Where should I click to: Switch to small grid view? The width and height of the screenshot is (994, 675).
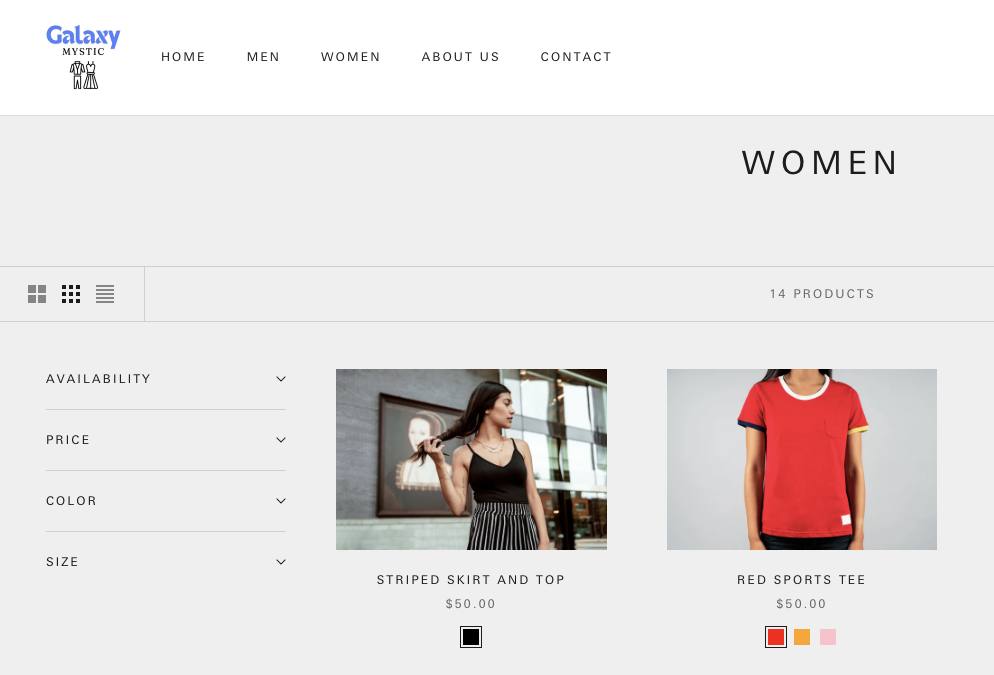point(71,294)
